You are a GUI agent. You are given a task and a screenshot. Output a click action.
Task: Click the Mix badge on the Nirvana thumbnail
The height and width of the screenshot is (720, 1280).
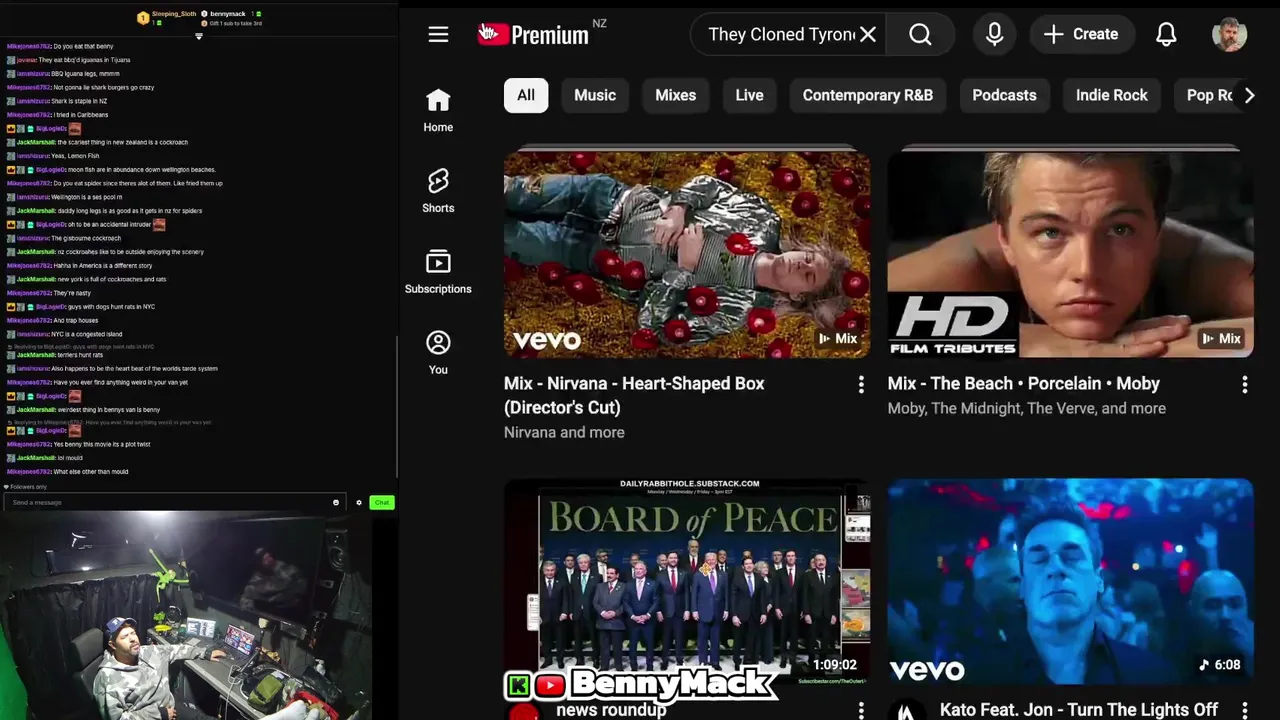pos(838,339)
